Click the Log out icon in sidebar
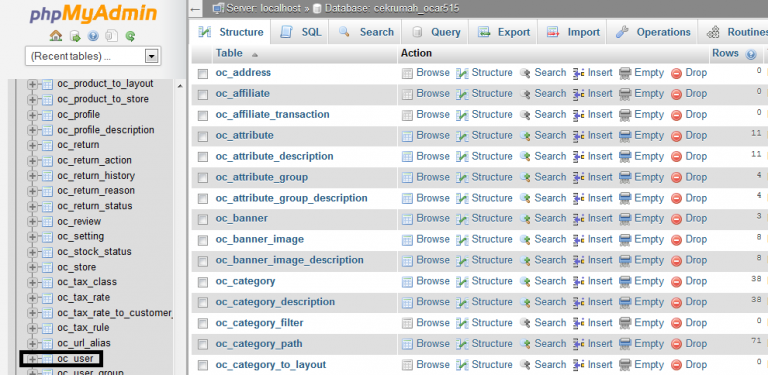The image size is (768, 375). (75, 36)
